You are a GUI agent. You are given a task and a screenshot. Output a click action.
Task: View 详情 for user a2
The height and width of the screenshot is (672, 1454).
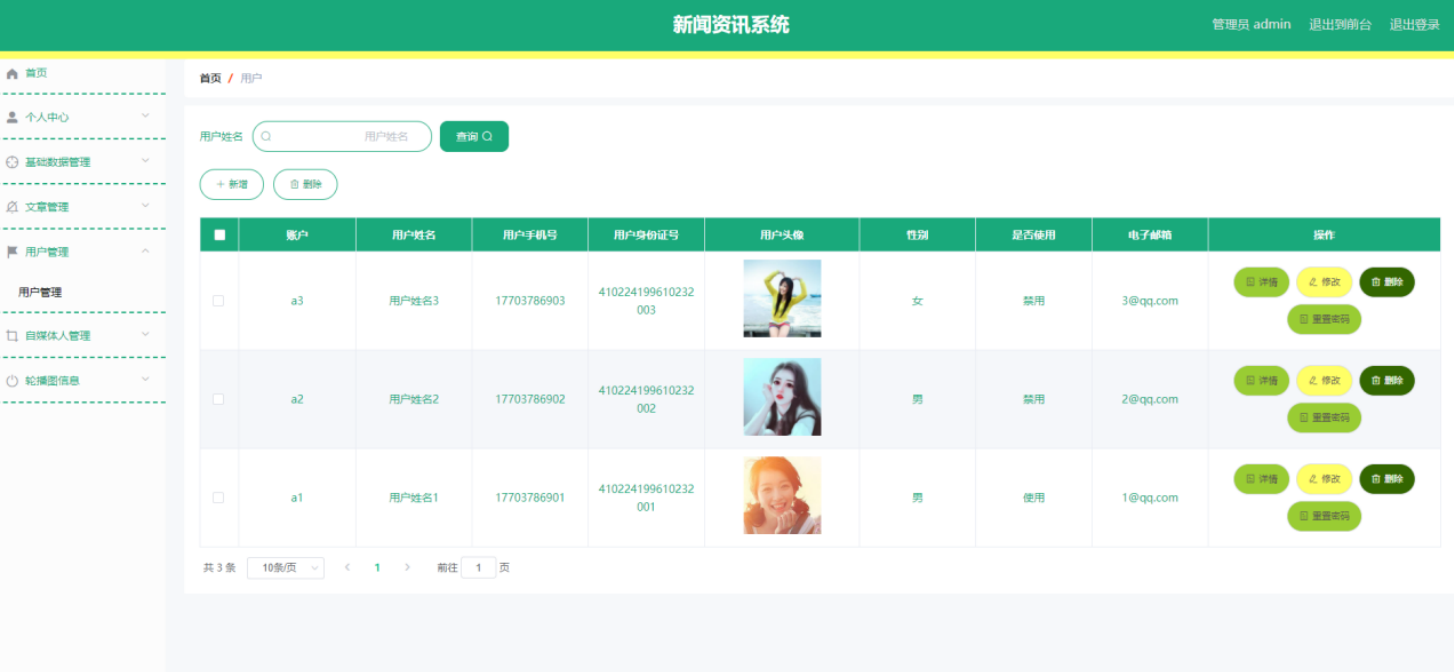(1261, 380)
